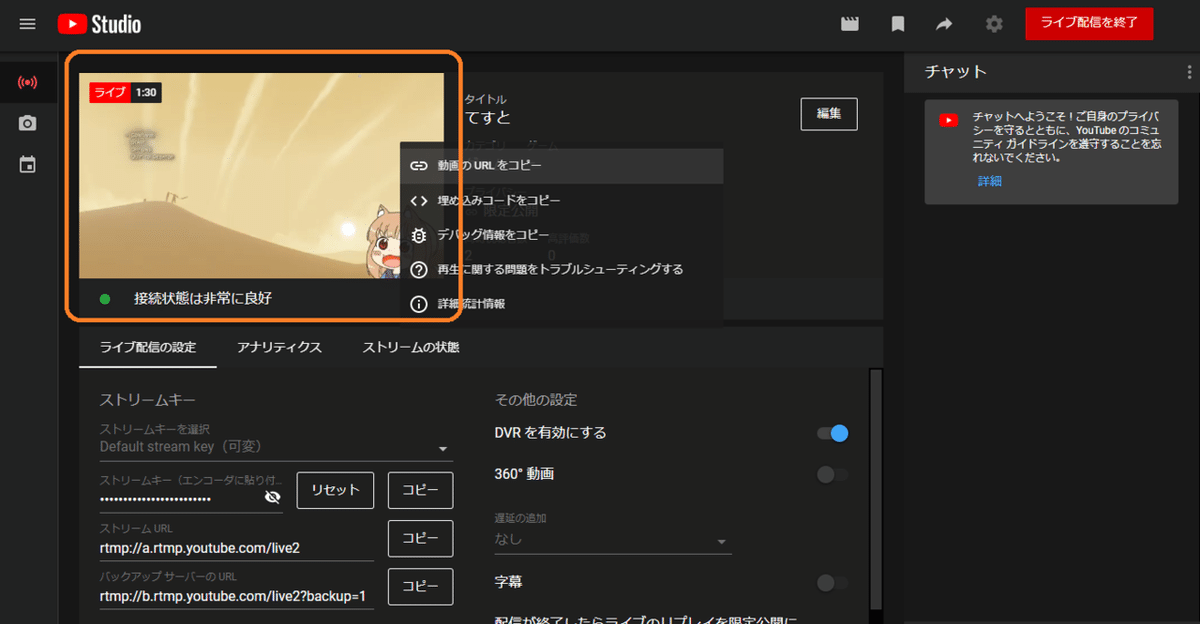Click the bookmark icon in the top bar
Viewport: 1200px width, 624px height.
(x=897, y=23)
